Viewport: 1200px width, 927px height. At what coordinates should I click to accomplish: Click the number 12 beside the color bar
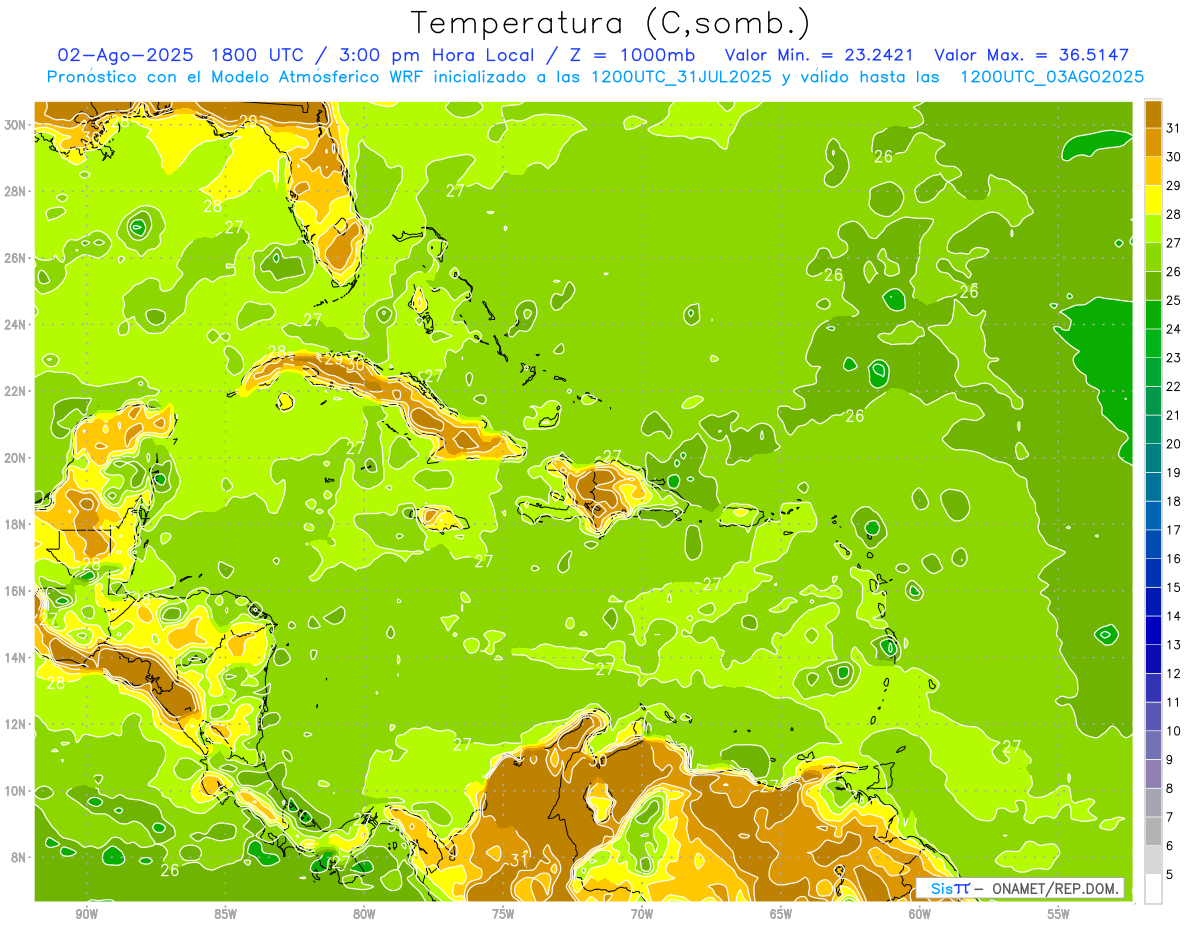pyautogui.click(x=1175, y=674)
